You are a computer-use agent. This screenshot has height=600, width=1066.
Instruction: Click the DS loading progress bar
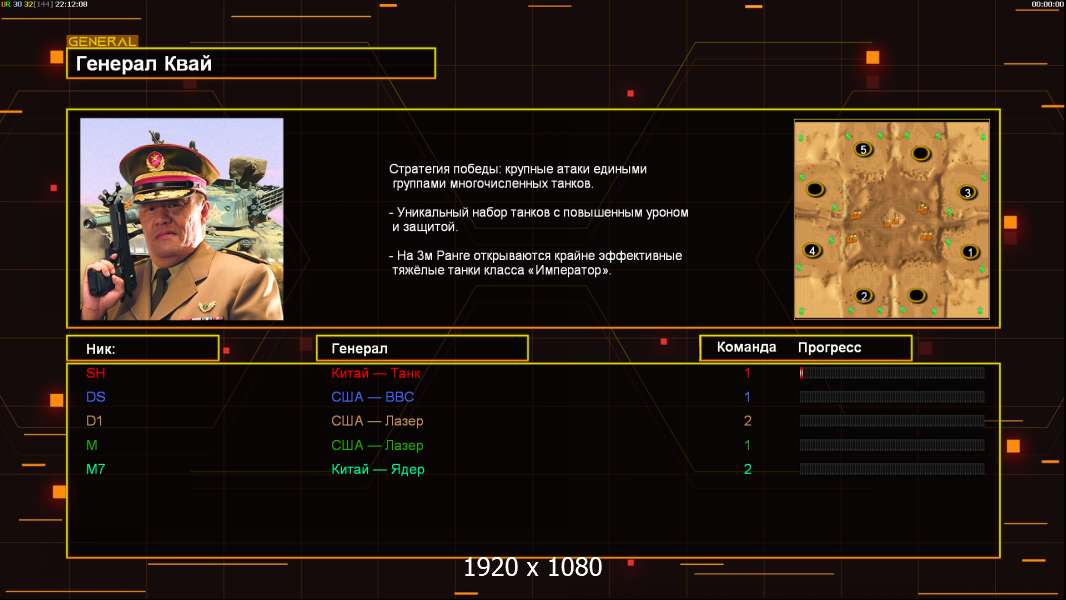click(x=892, y=397)
